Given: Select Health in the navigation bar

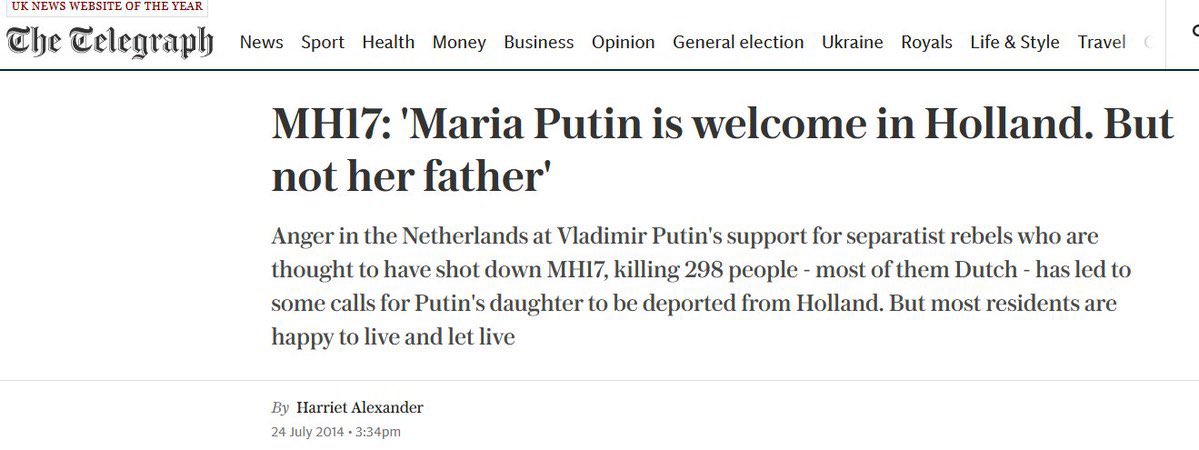Looking at the screenshot, I should pyautogui.click(x=388, y=42).
